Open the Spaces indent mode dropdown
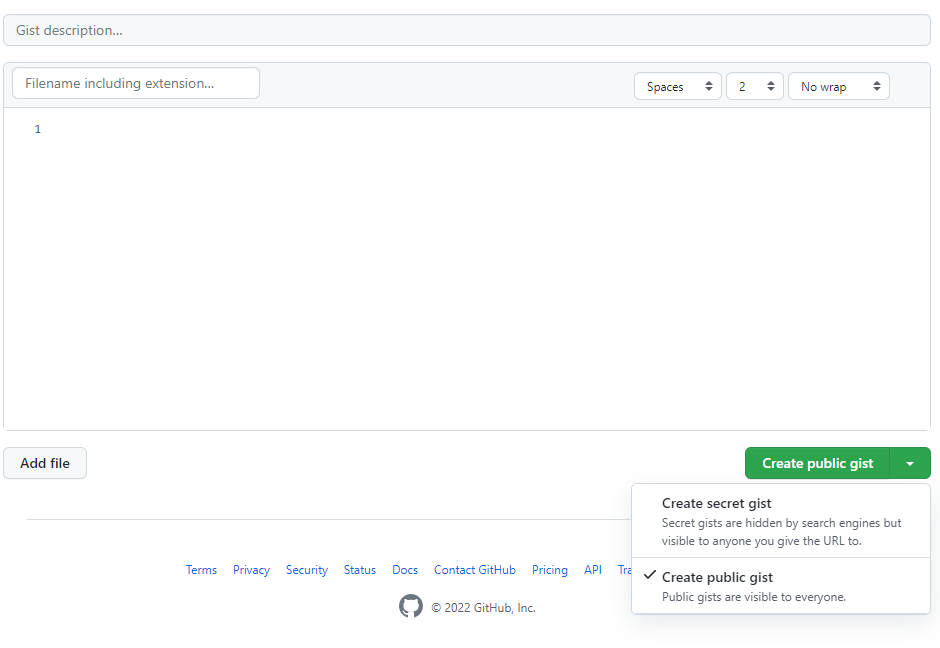Viewport: 940px width, 648px height. click(x=677, y=86)
